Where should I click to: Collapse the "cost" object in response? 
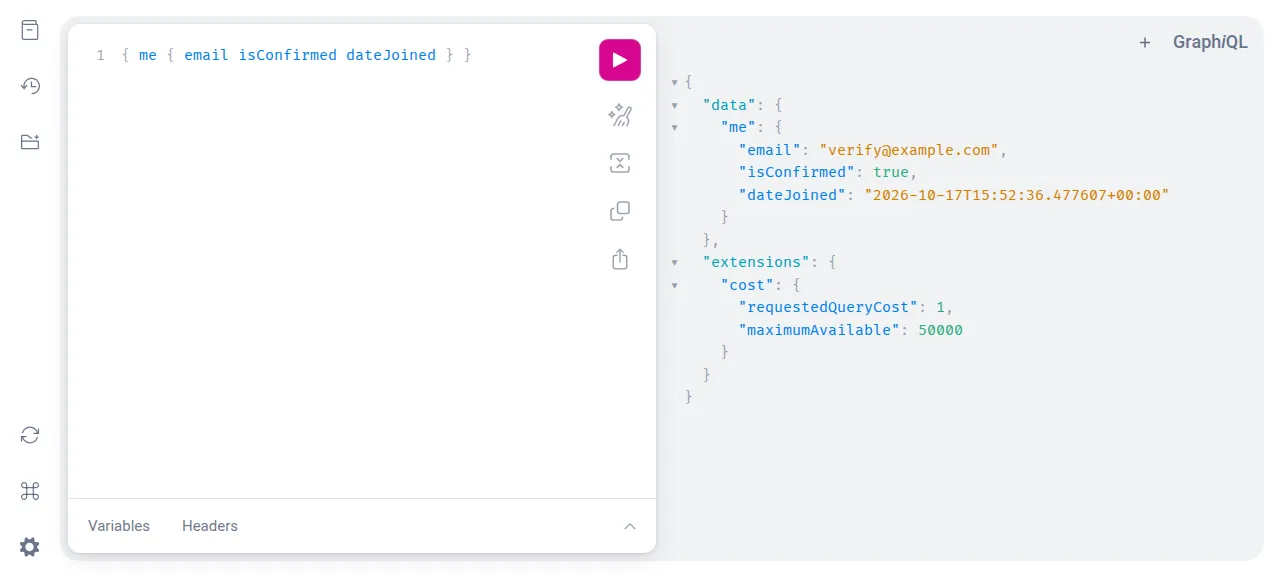pos(675,285)
